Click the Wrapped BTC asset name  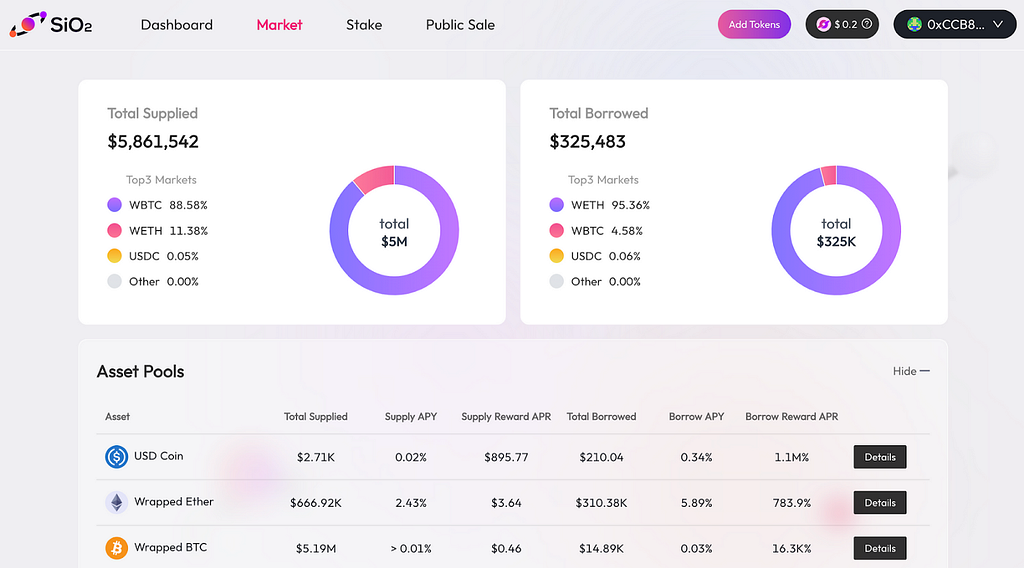click(x=170, y=547)
